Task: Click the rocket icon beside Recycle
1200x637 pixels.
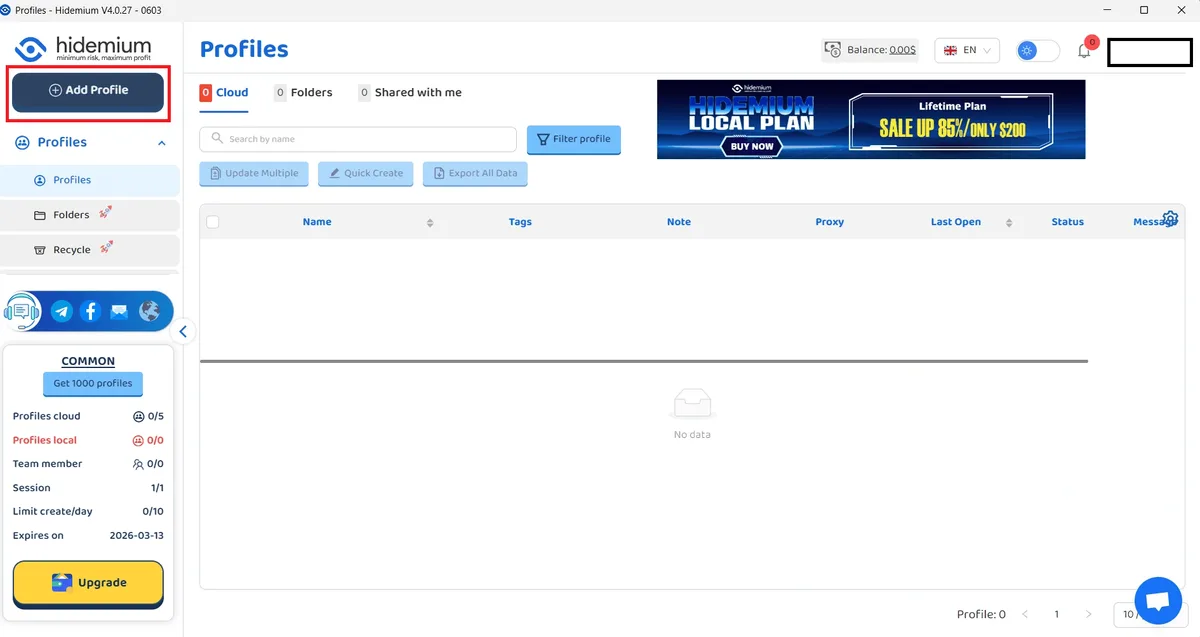Action: coord(106,247)
